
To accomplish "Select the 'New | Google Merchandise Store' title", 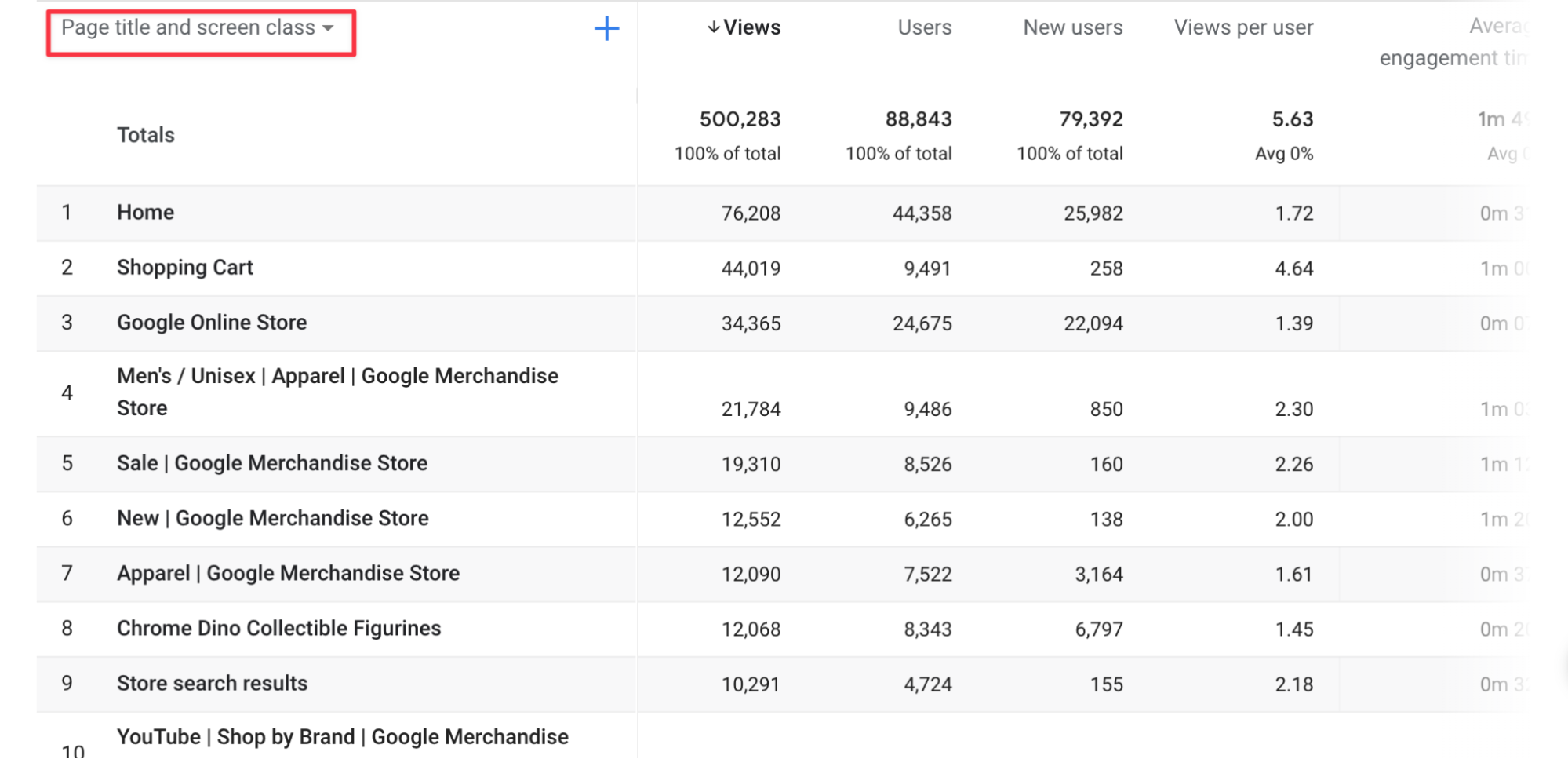I will (273, 519).
